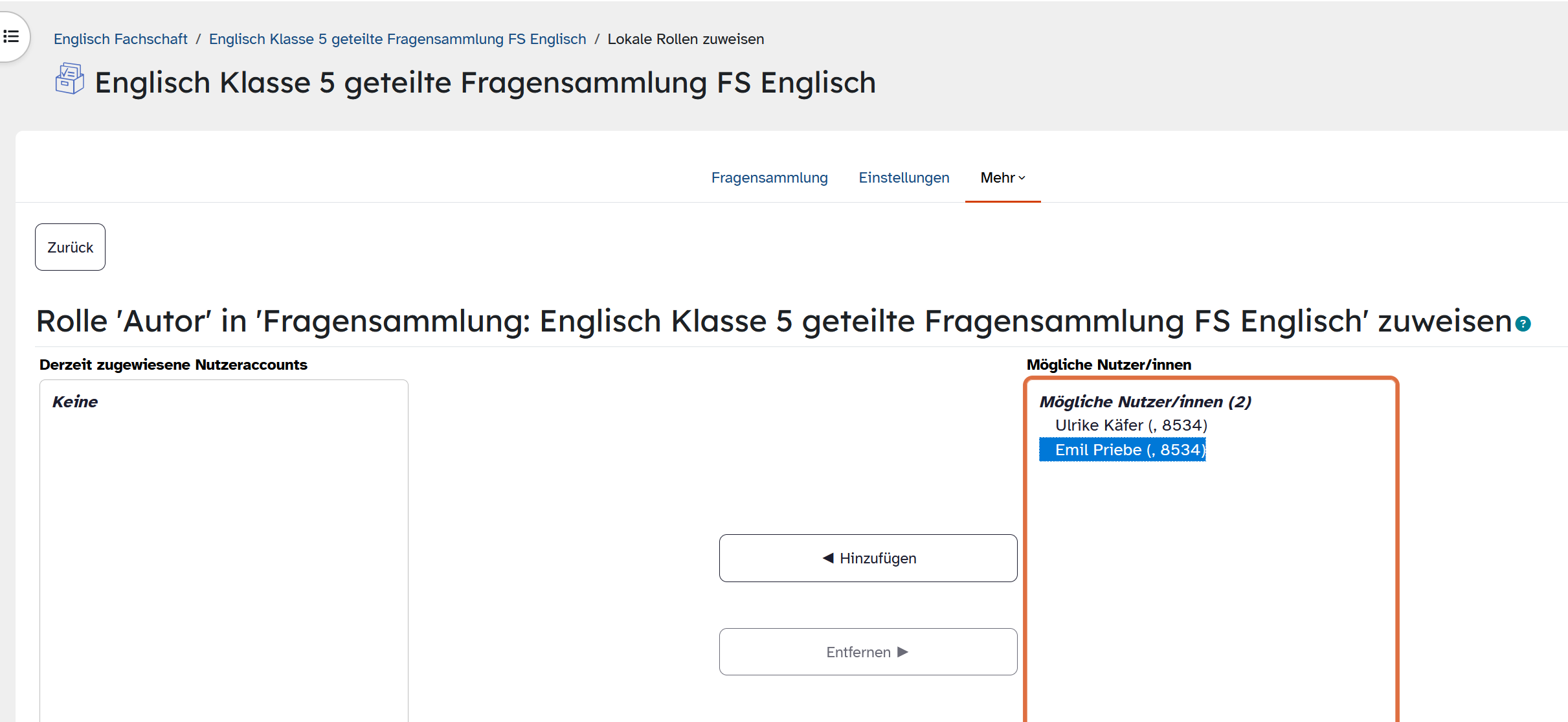
Task: Click the Keine entry in assigned accounts
Action: 75,402
